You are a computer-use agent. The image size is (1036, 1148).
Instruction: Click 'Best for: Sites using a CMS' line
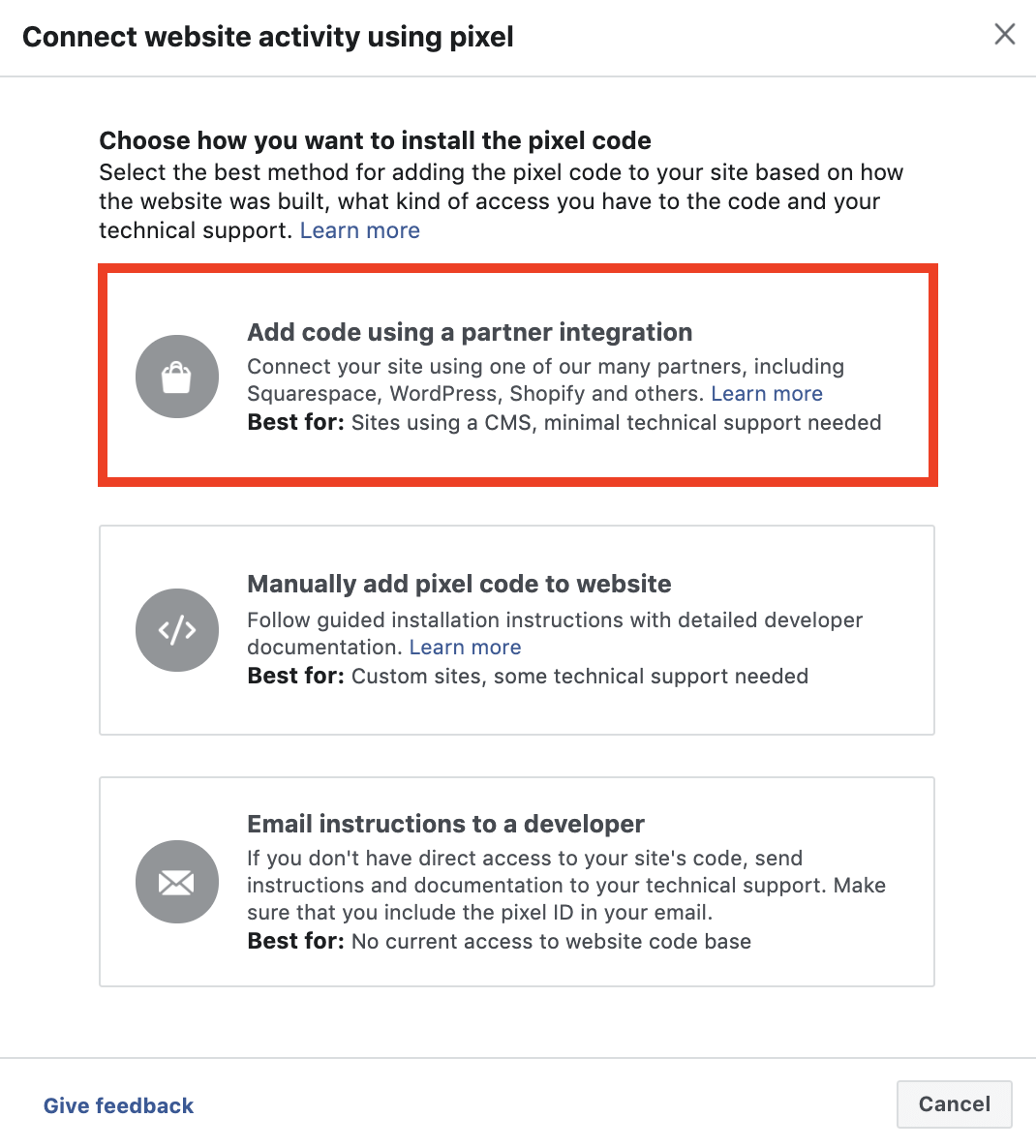point(564,423)
